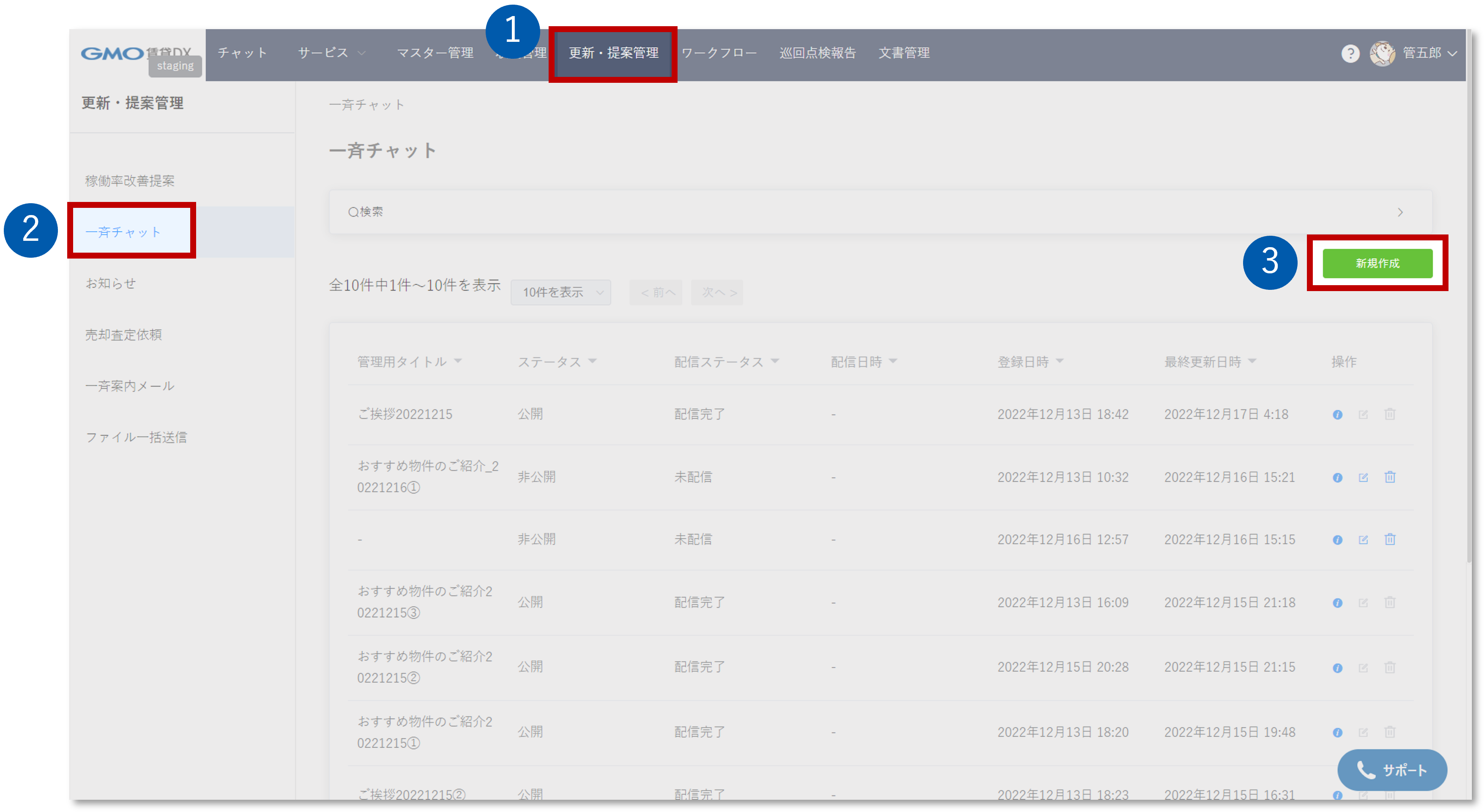This screenshot has width=1484, height=812.
Task: Click the 管五郎 user avatar
Action: (1382, 54)
